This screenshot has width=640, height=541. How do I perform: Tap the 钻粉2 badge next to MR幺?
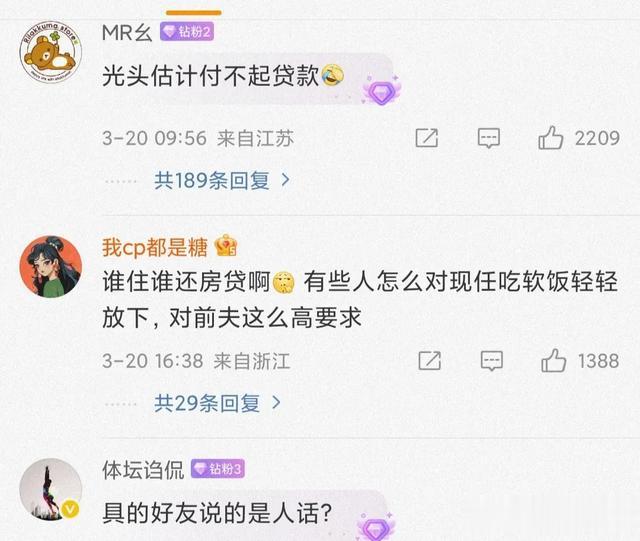(x=187, y=31)
